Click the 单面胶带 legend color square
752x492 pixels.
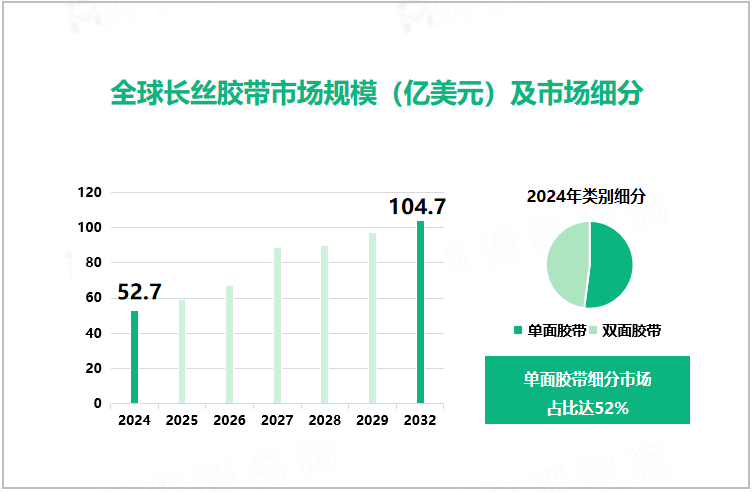tap(517, 330)
